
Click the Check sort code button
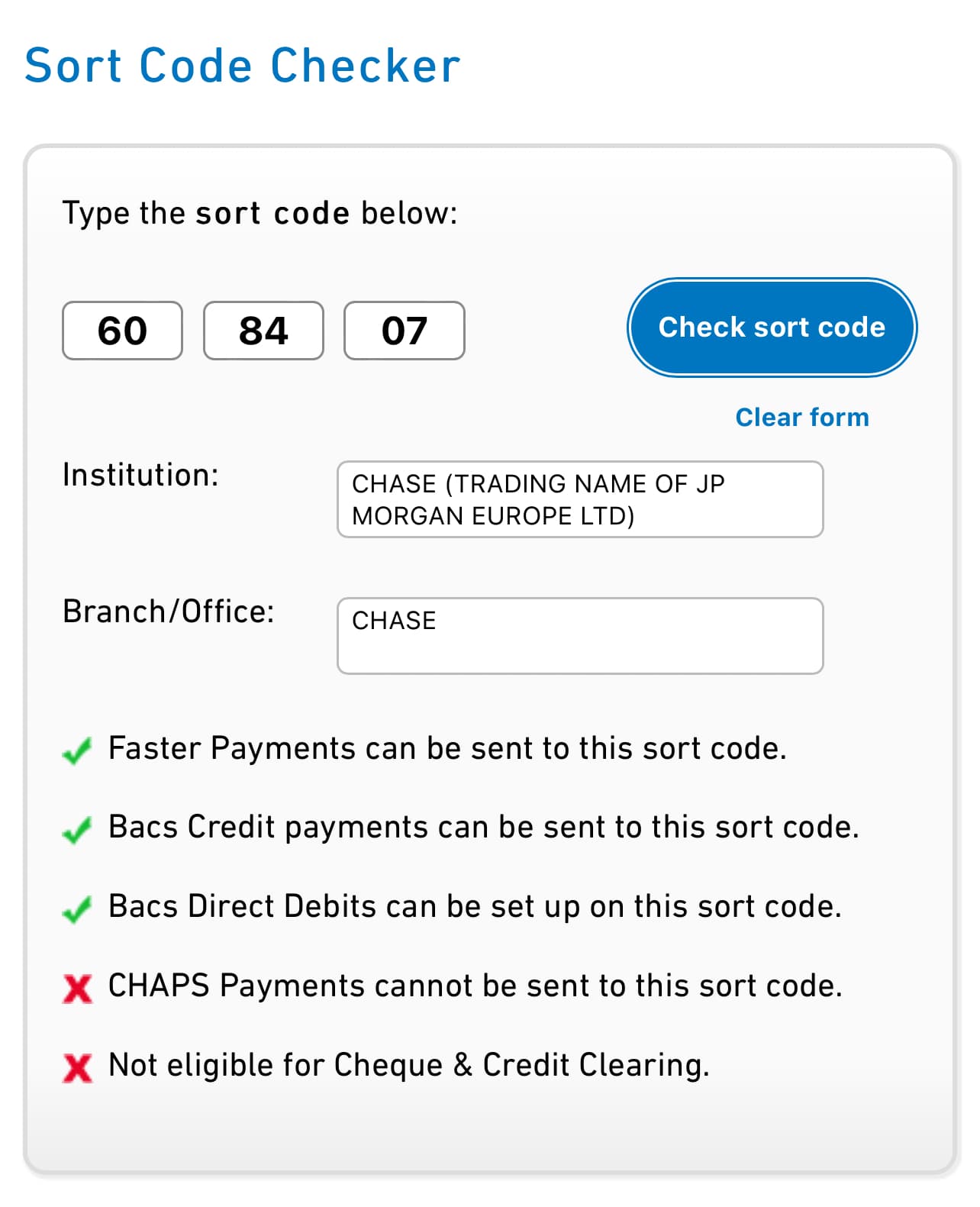click(772, 328)
